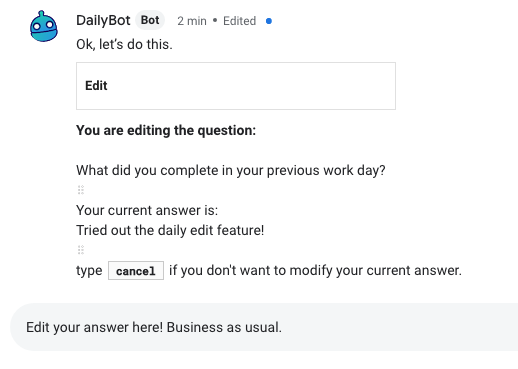Image resolution: width=518 pixels, height=369 pixels.
Task: Click the cancel code chip
Action: 136,271
